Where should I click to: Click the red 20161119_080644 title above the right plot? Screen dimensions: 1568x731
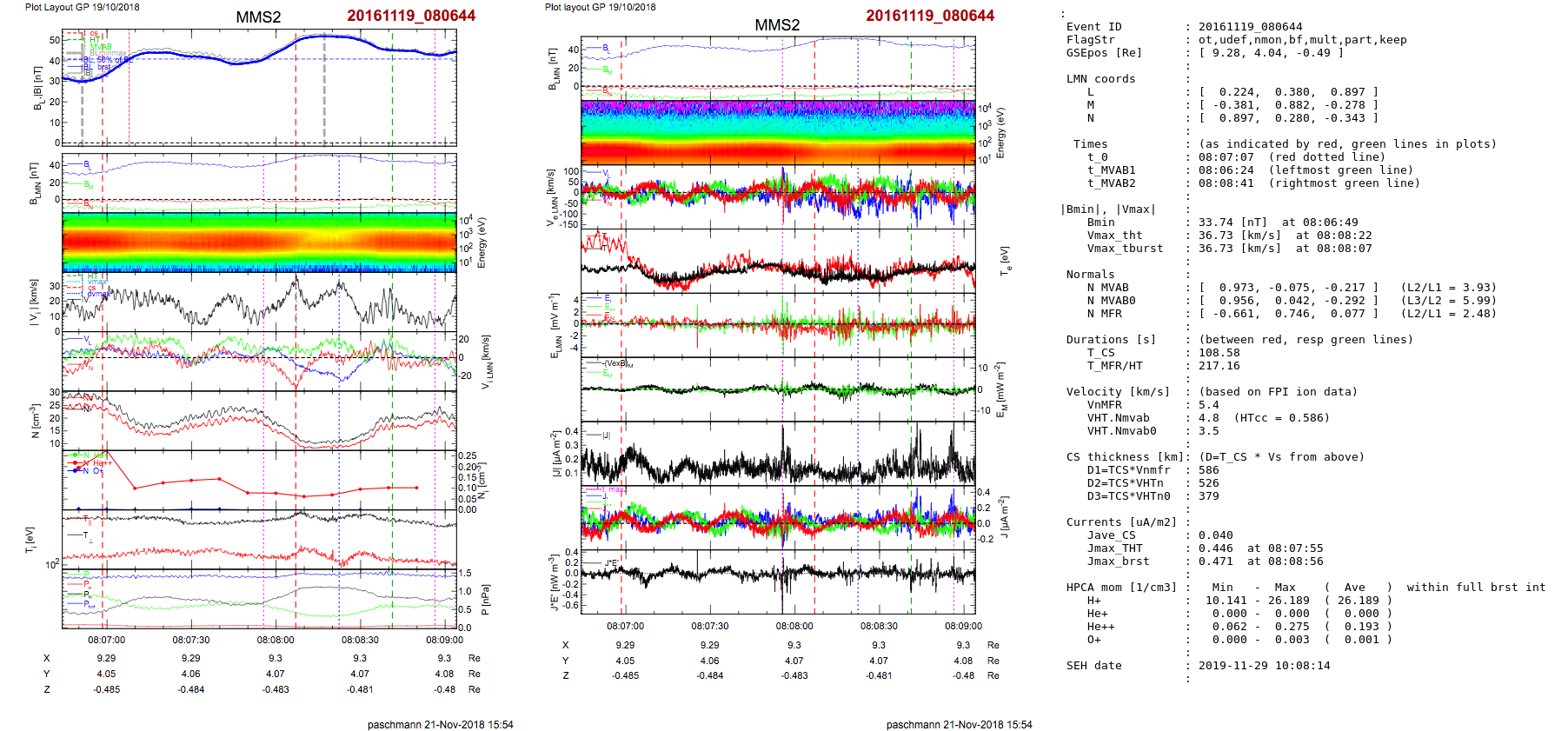point(929,16)
